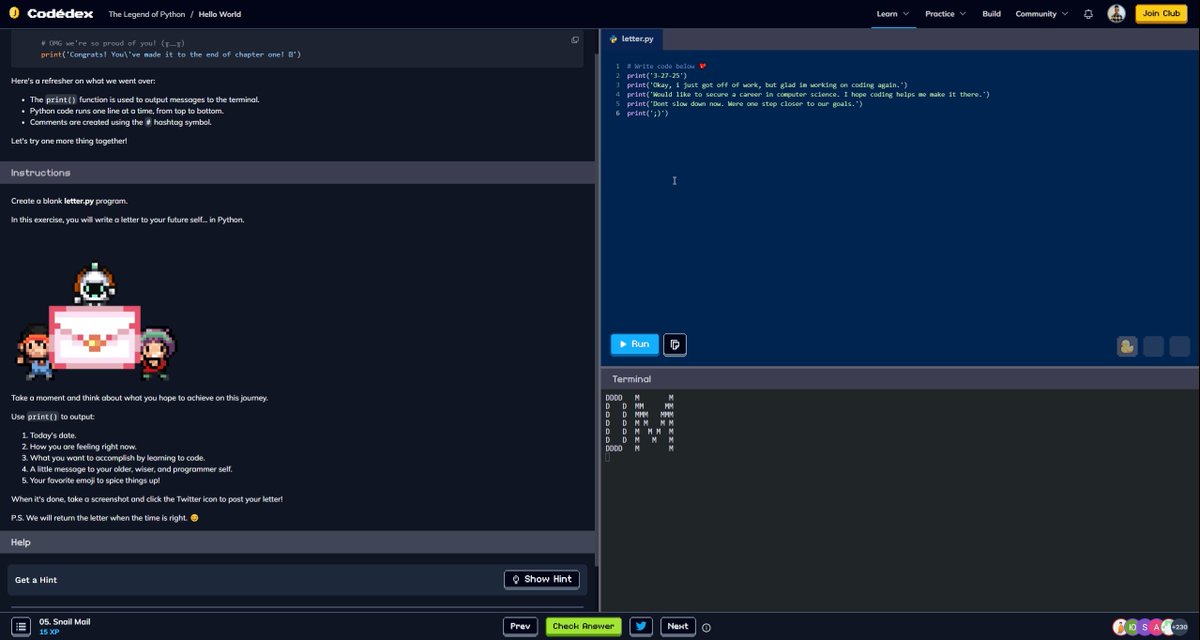Viewport: 1200px width, 640px height.
Task: Open the notifications bell
Action: [x=1088, y=14]
